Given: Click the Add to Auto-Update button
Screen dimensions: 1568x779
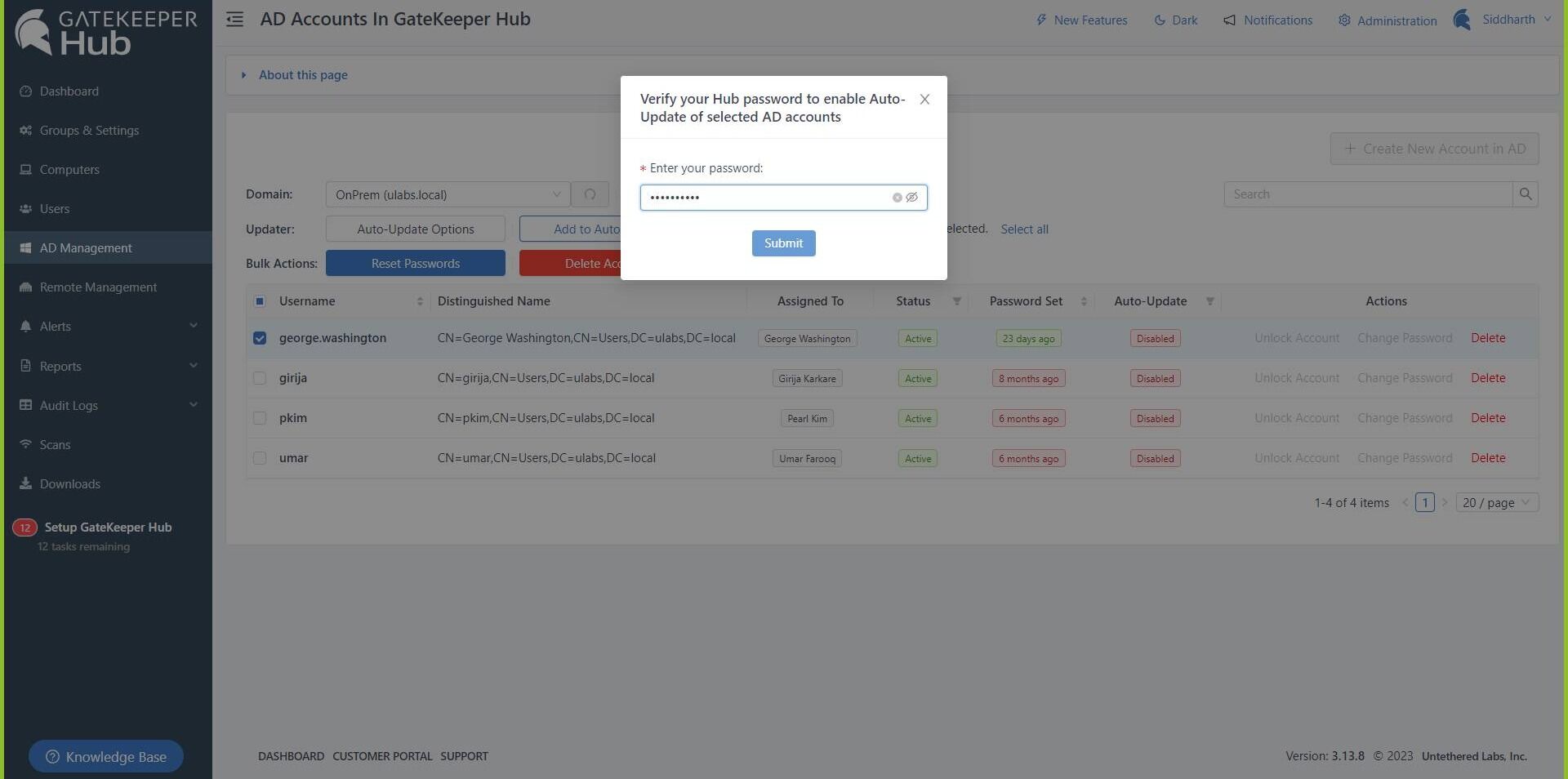Looking at the screenshot, I should coord(570,229).
